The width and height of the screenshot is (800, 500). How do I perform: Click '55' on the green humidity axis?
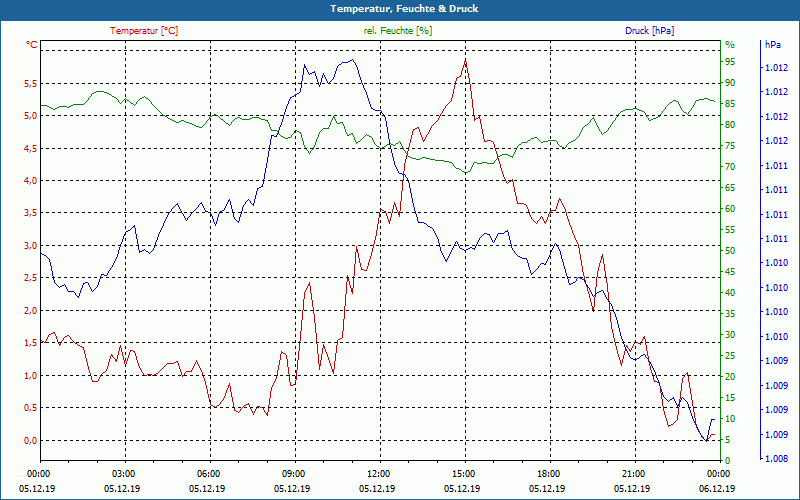pyautogui.click(x=730, y=230)
